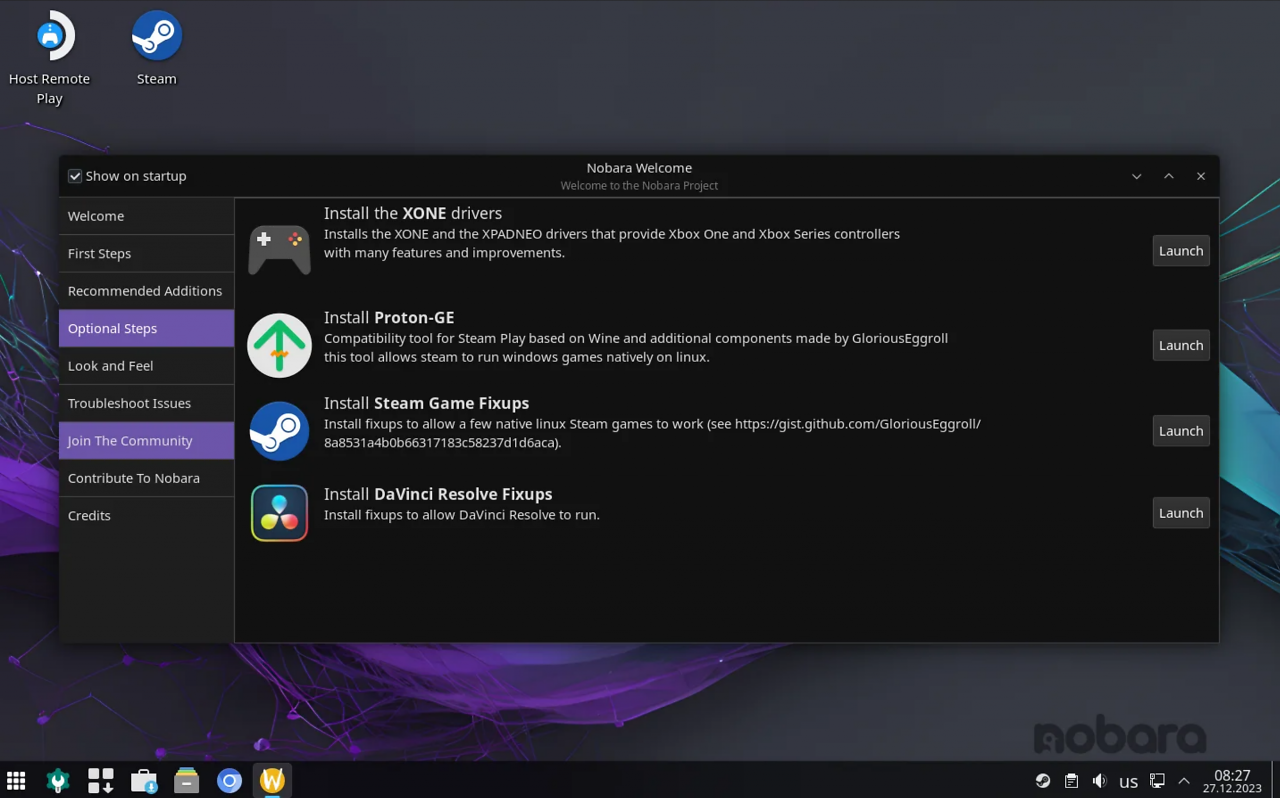This screenshot has width=1280, height=798.
Task: Click the 27.12.2023 date in taskbar
Action: 1232,789
